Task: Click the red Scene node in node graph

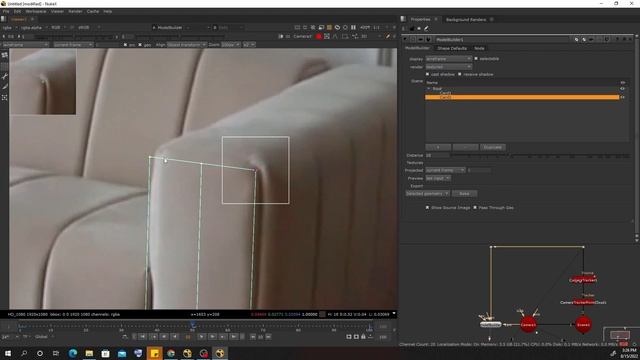Action: [x=583, y=324]
